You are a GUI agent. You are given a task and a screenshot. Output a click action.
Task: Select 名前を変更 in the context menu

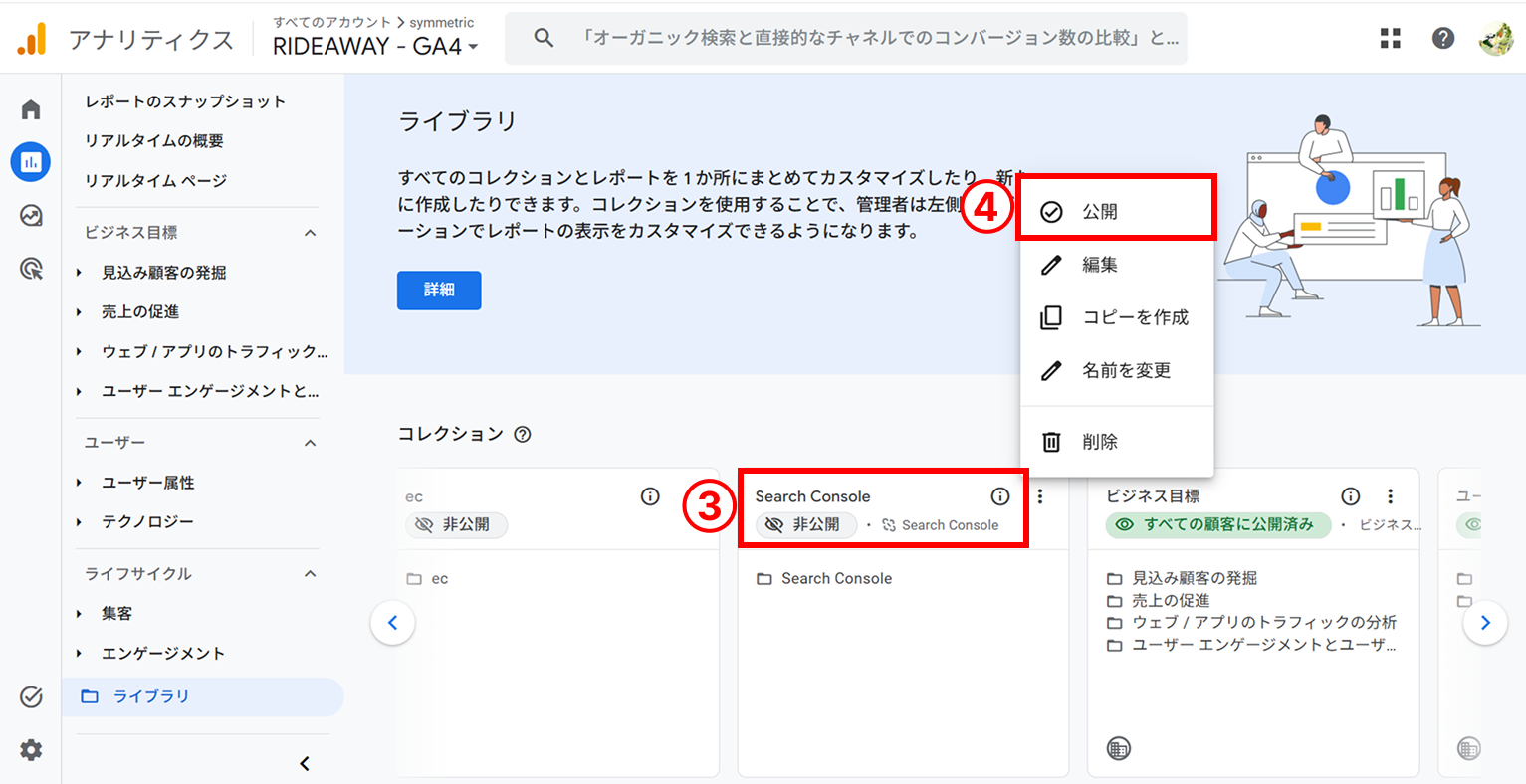pos(1117,370)
